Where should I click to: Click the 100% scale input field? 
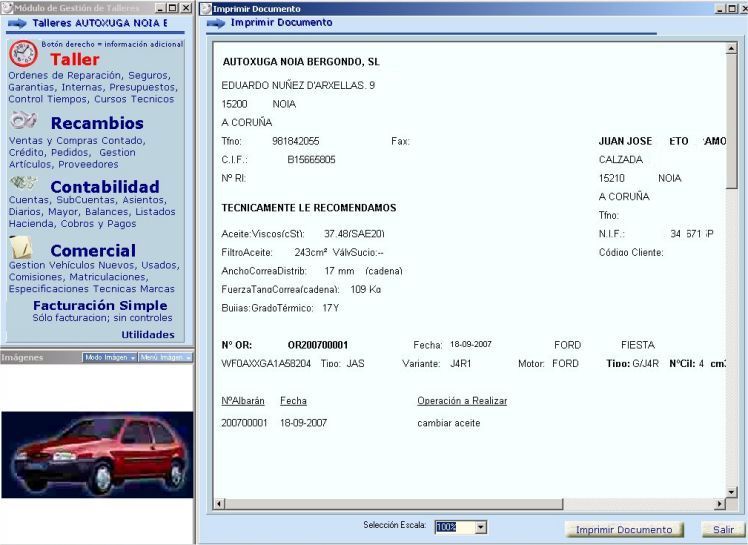point(455,527)
